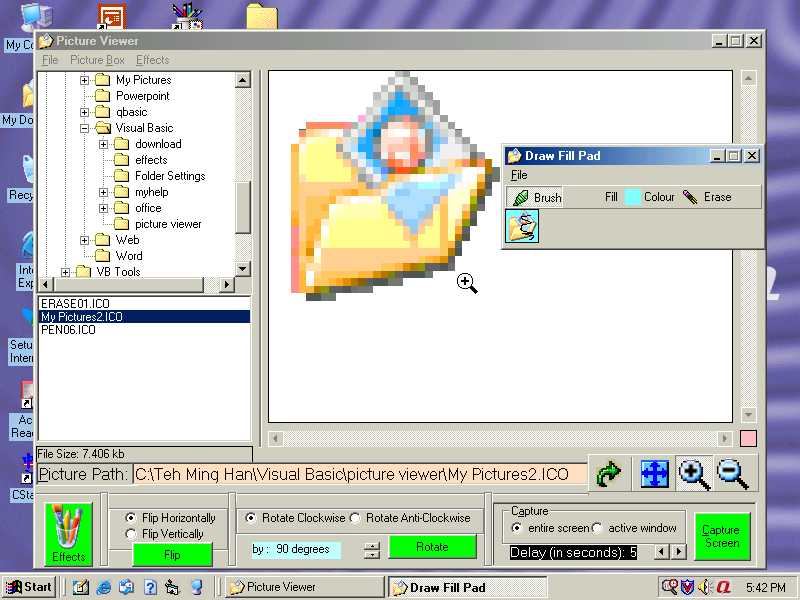
Task: Open the Picture Box menu
Action: (x=97, y=60)
